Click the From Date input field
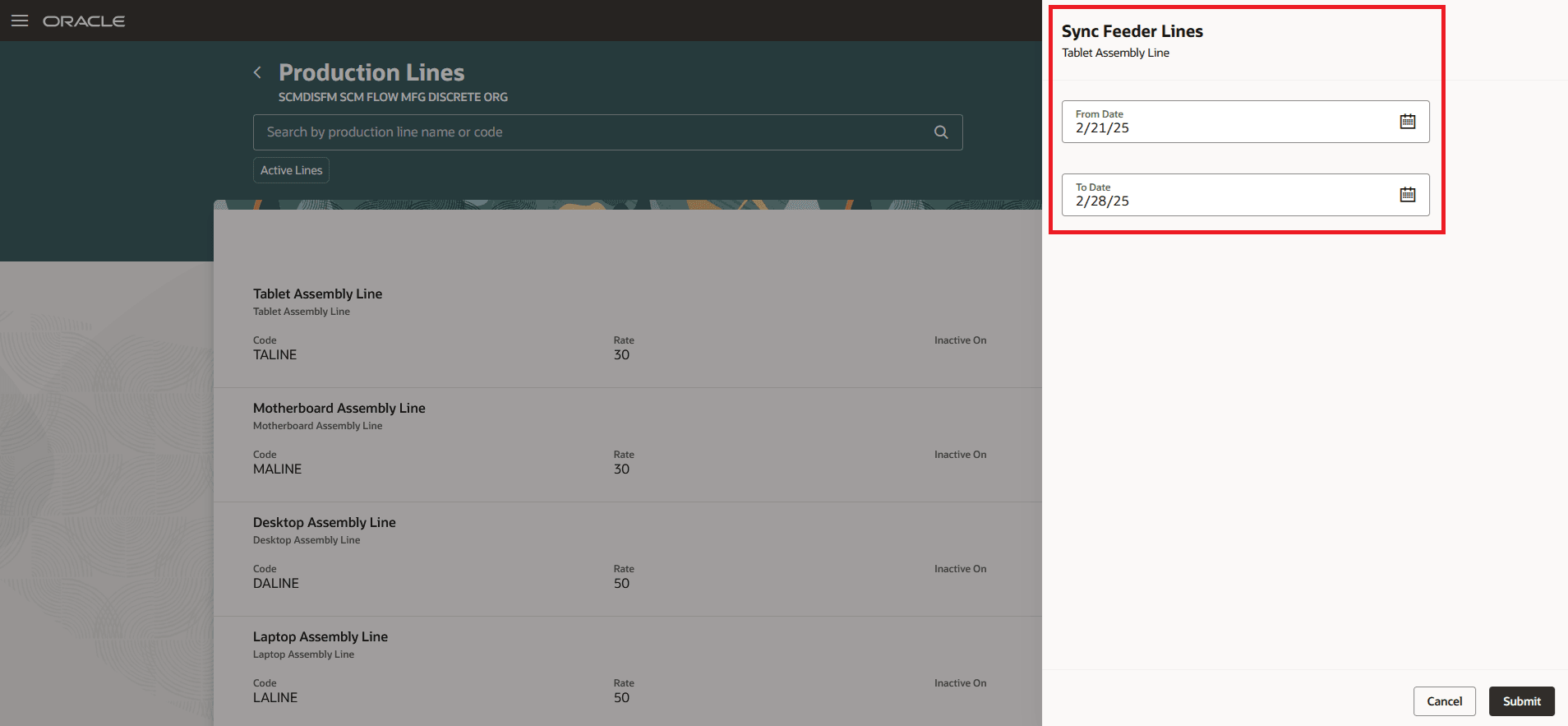 [1245, 122]
